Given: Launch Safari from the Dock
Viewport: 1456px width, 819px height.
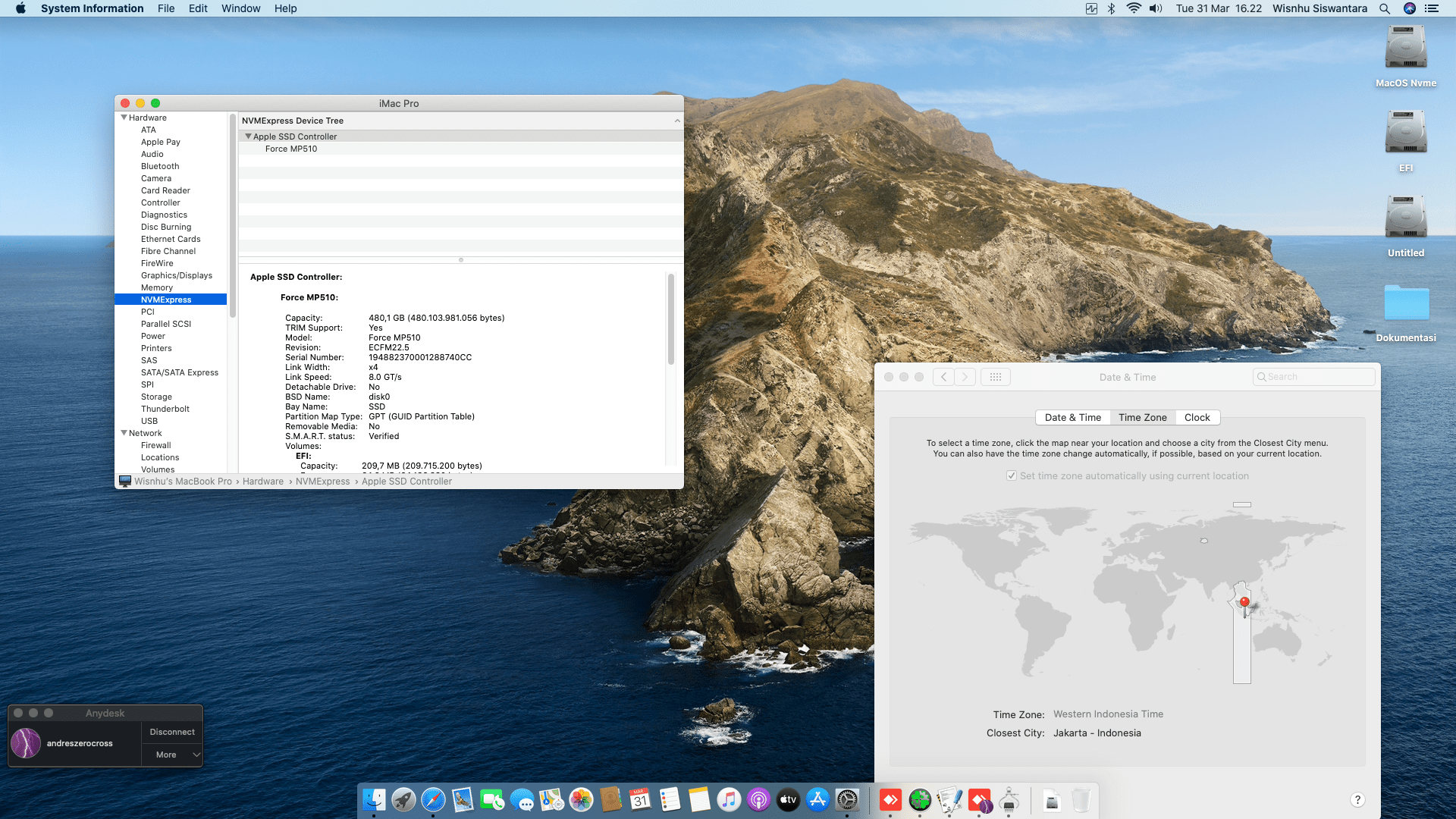Looking at the screenshot, I should [x=433, y=799].
